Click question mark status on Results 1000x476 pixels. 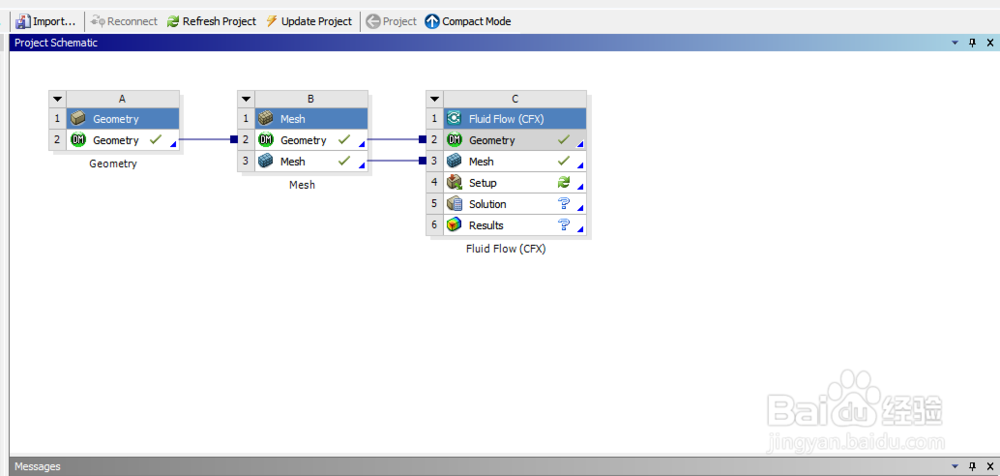pos(564,225)
